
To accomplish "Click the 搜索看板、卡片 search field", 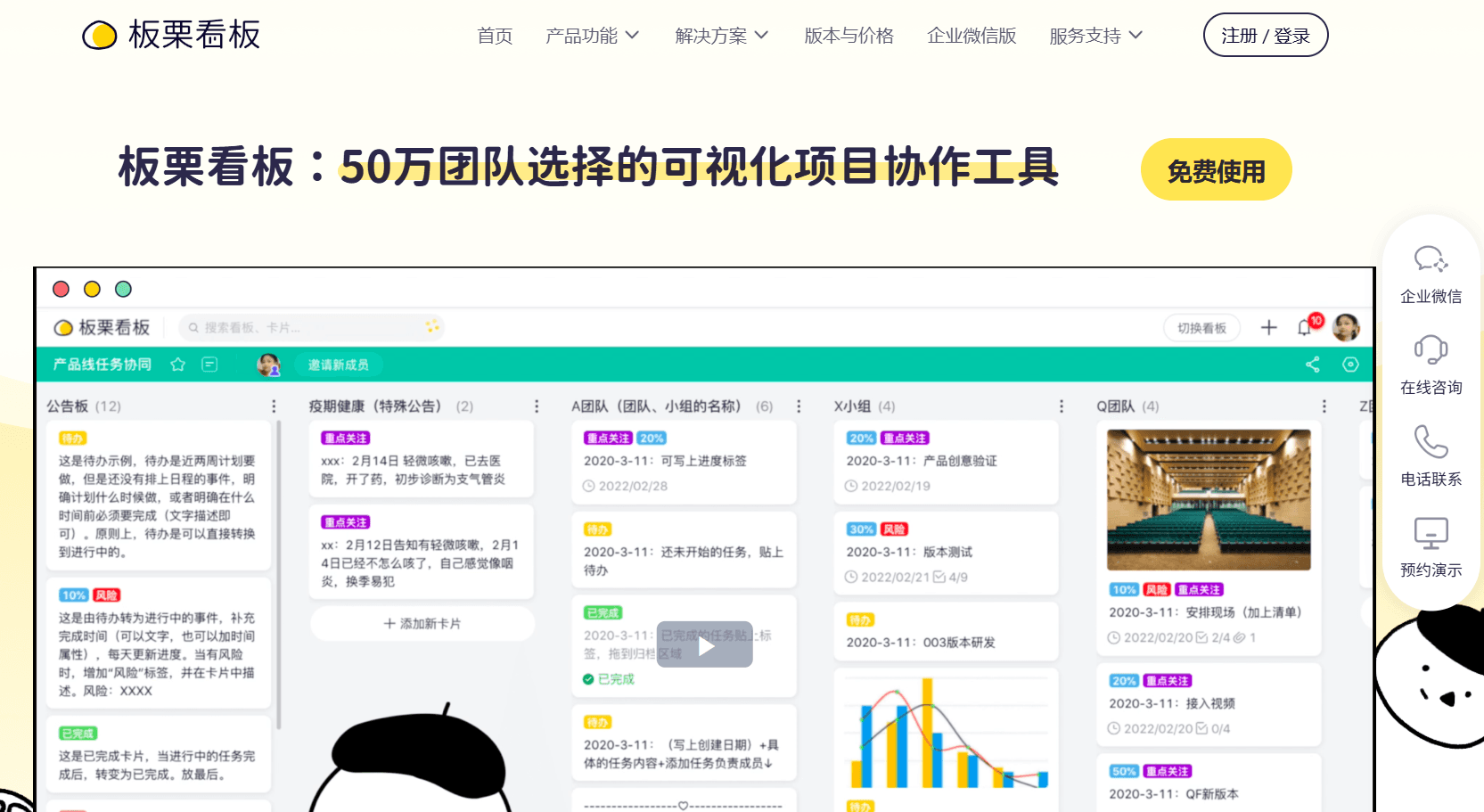I will tap(312, 327).
